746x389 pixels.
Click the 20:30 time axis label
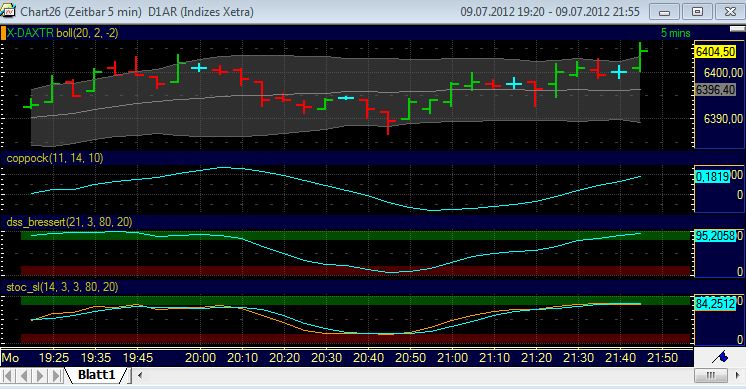[x=326, y=358]
